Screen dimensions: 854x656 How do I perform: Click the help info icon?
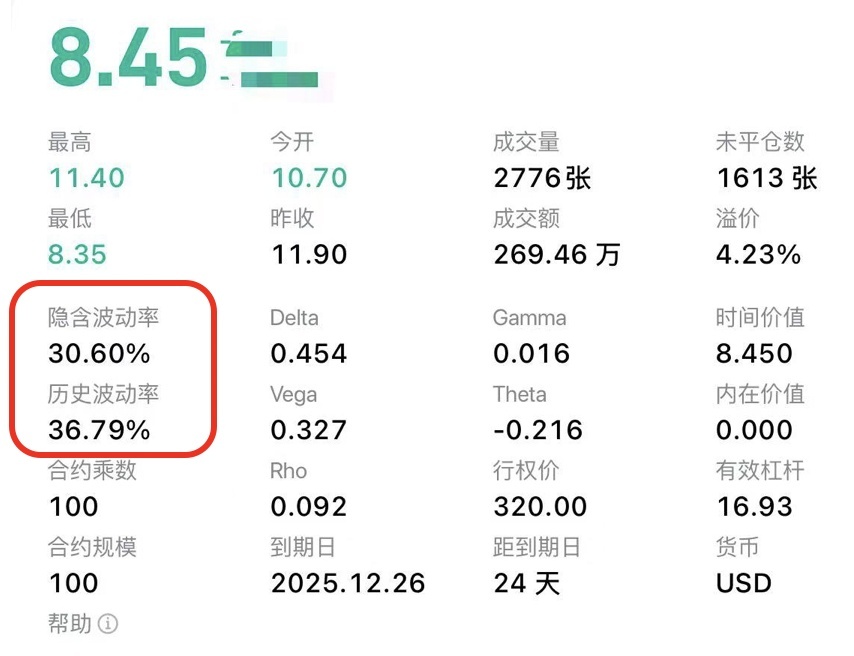(x=108, y=624)
